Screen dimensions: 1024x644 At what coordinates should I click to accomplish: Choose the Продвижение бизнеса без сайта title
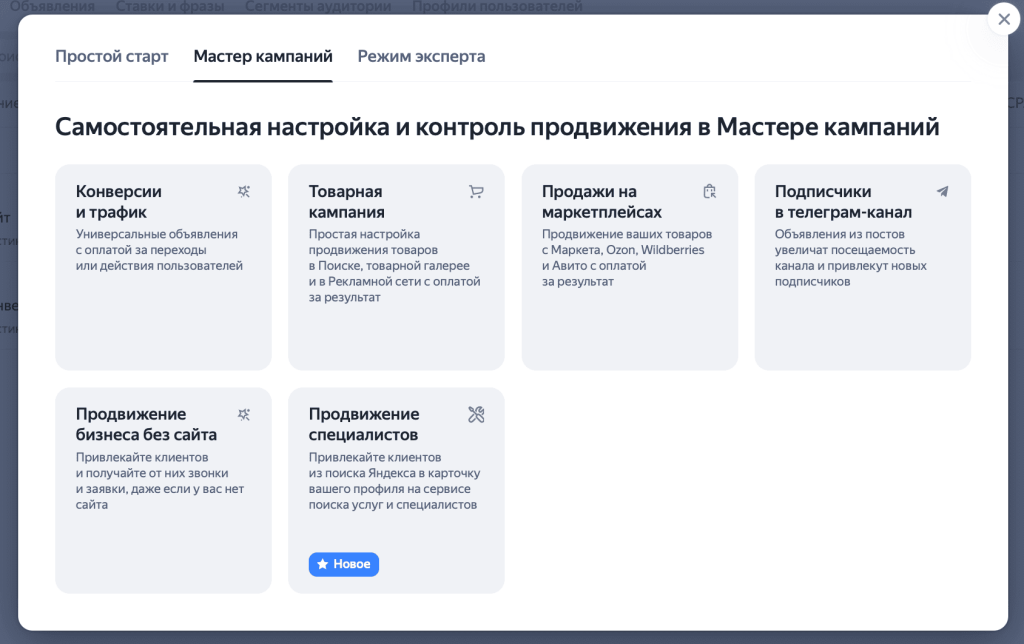tap(146, 424)
